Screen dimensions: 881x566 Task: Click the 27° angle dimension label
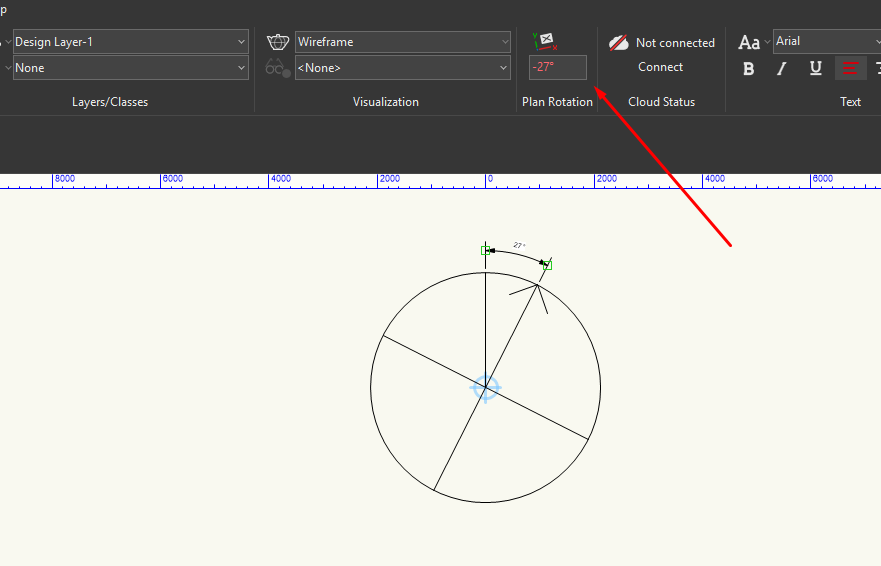pyautogui.click(x=519, y=245)
